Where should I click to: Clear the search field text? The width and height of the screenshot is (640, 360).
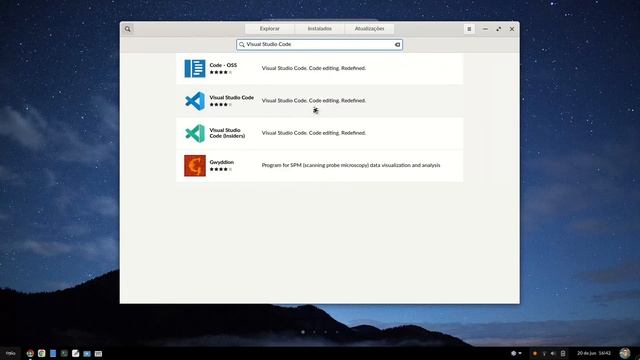[x=397, y=44]
